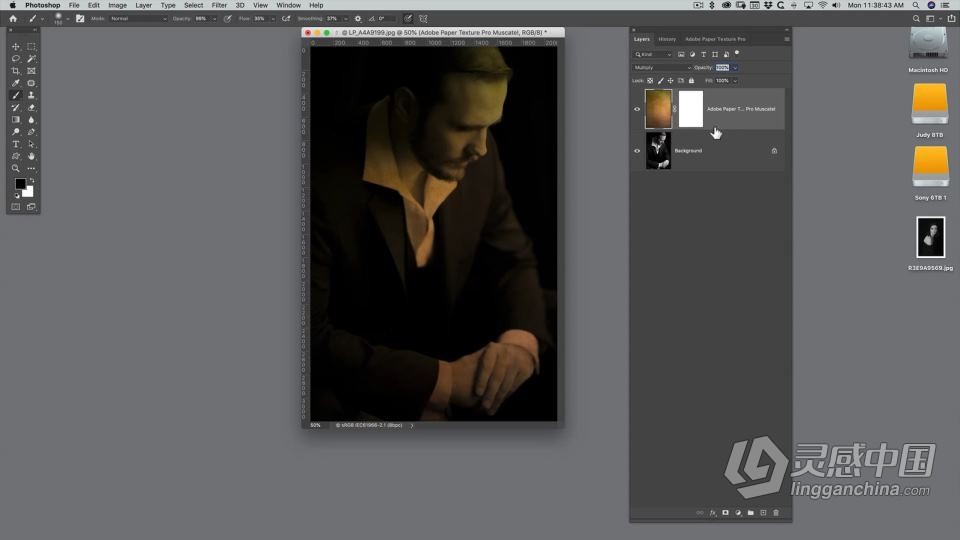
Task: Open the Edit Toolbar three-dots menu
Action: coord(31,168)
